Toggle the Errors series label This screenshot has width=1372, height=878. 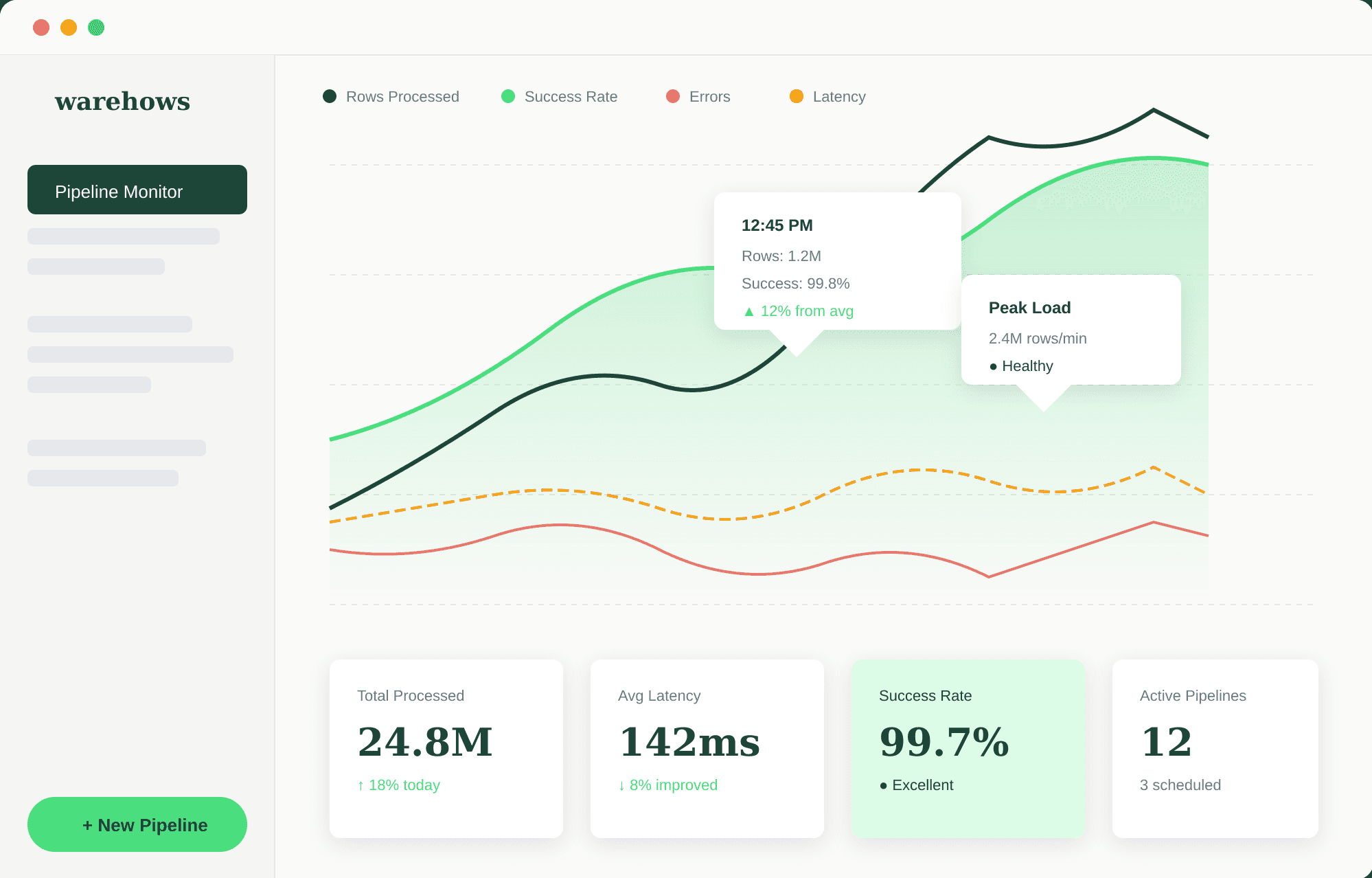[x=709, y=97]
